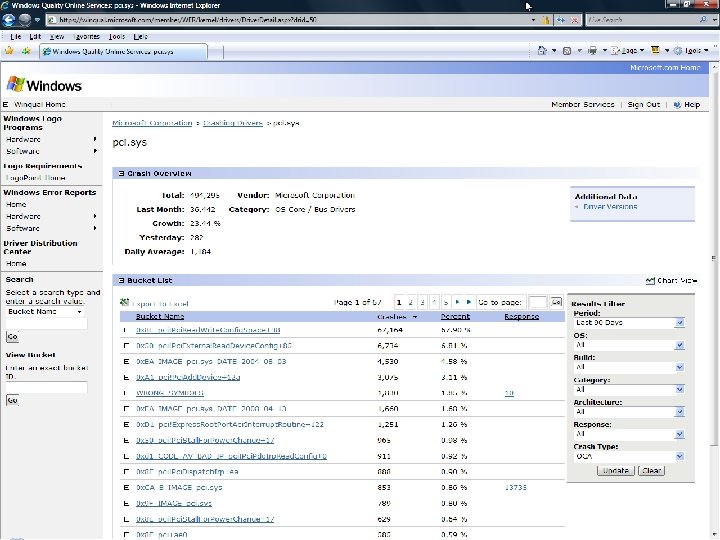Expand Hardware under Windows Error Reports
This screenshot has height=540, width=720.
pyautogui.click(x=95, y=216)
